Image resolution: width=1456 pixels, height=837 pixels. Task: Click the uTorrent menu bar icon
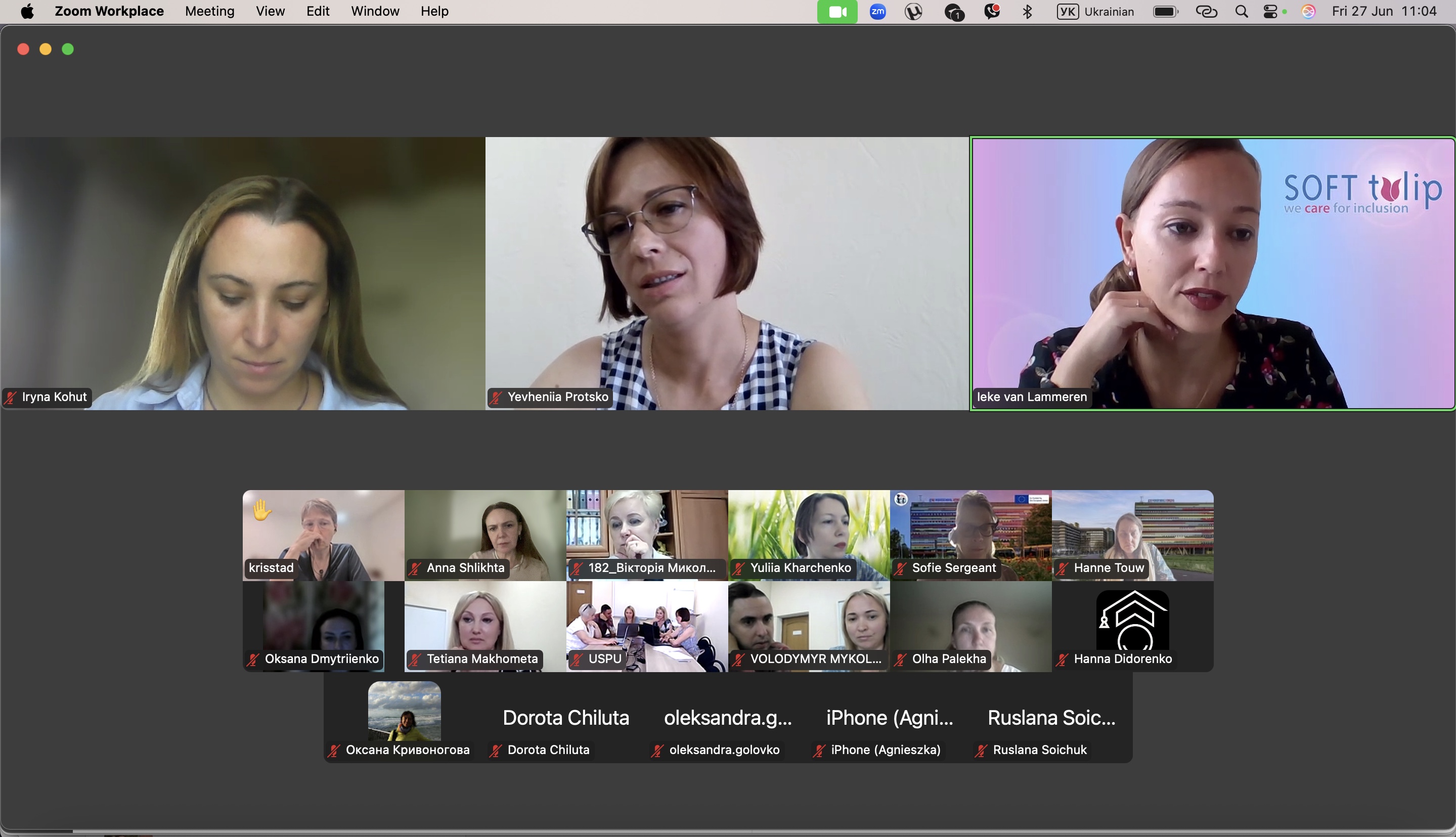click(913, 12)
